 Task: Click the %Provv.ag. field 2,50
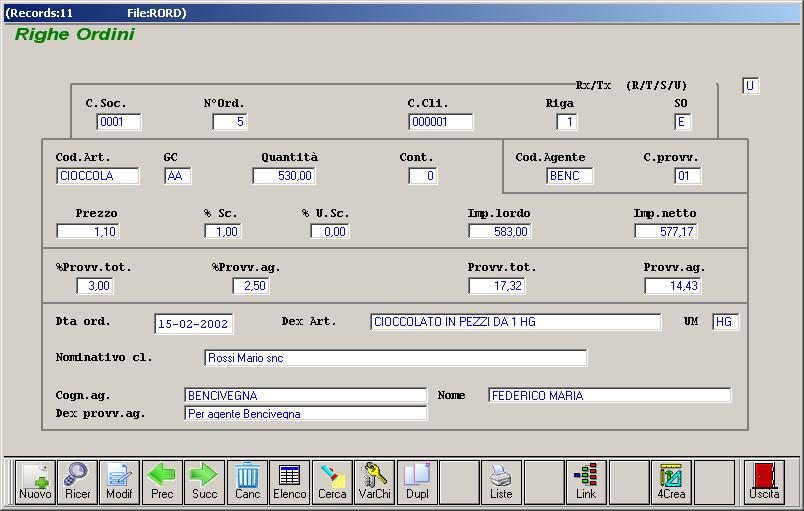[250, 286]
